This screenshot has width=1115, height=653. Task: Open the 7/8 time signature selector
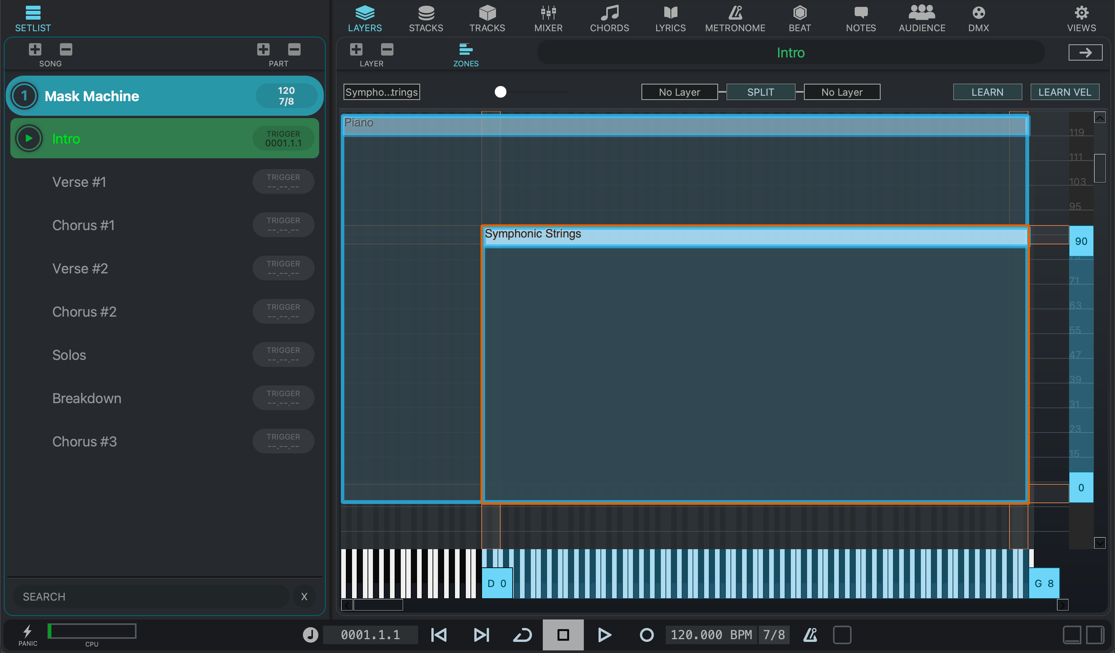(774, 635)
